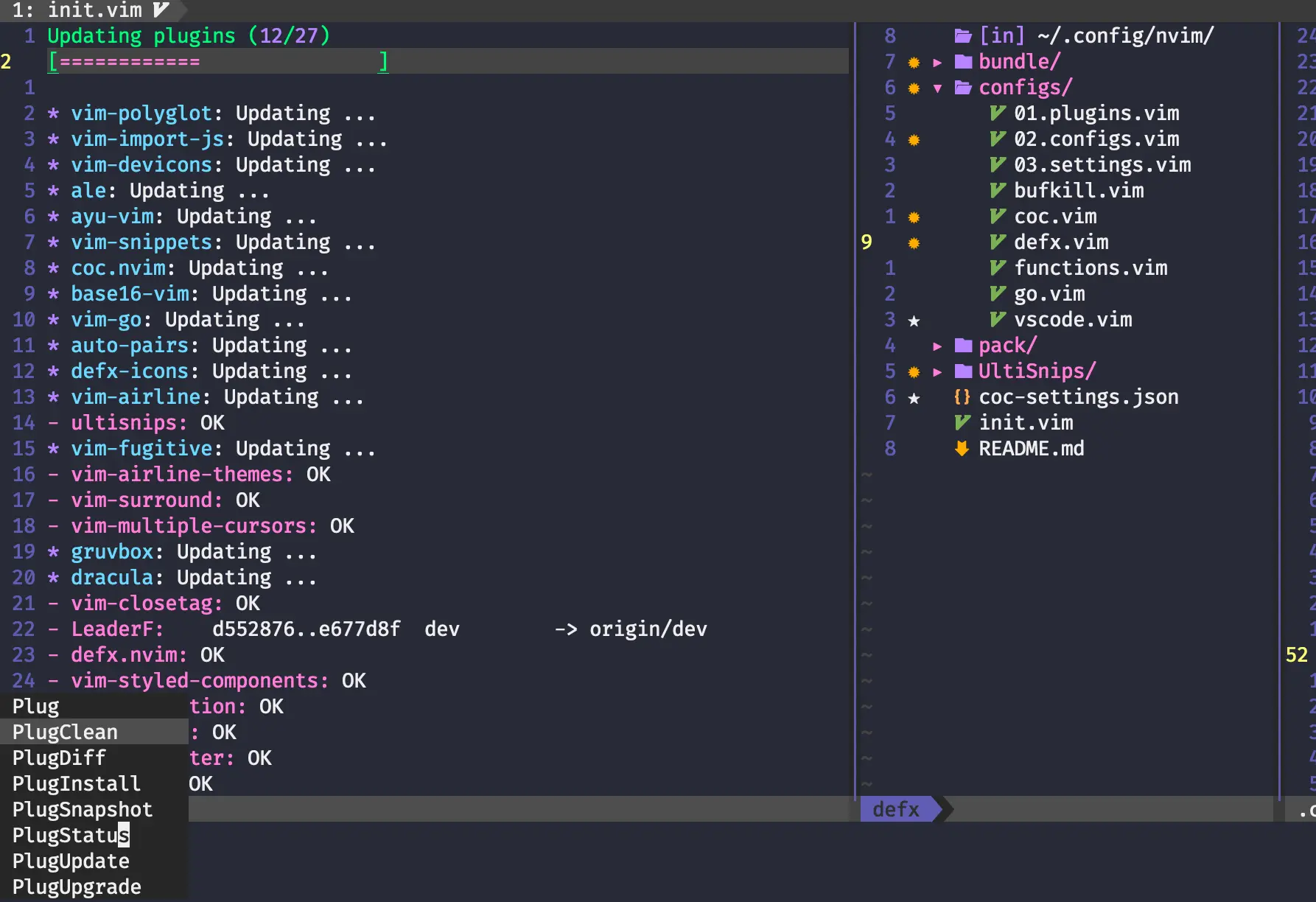Expand the bundle folder arrow
The height and width of the screenshot is (902, 1316).
click(x=937, y=63)
